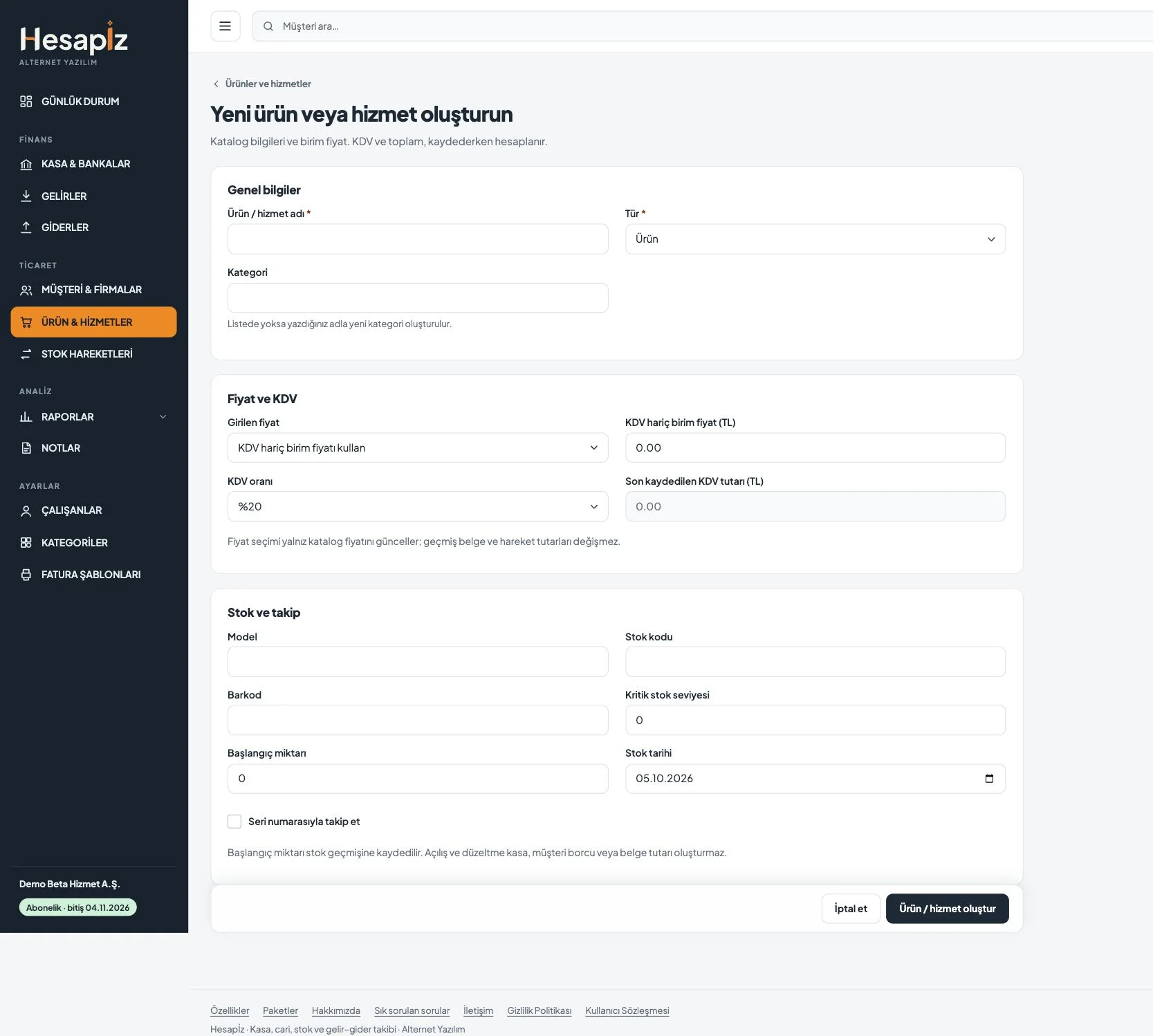Open Stok Hareketleri in the sidebar
This screenshot has height=1036, width=1153.
click(x=93, y=354)
